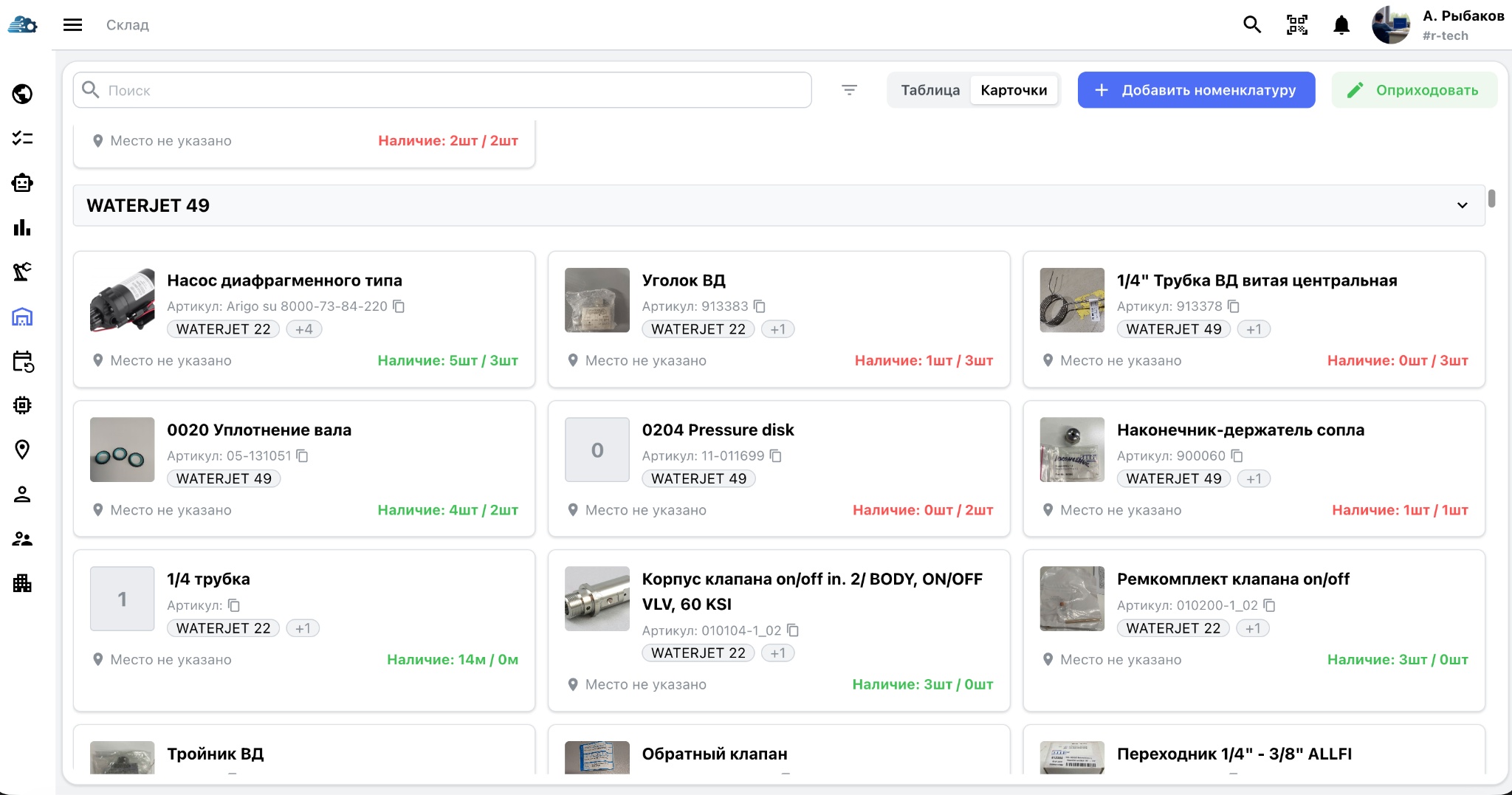Expand +1 tags on Корпус клапана on/off

pos(778,653)
